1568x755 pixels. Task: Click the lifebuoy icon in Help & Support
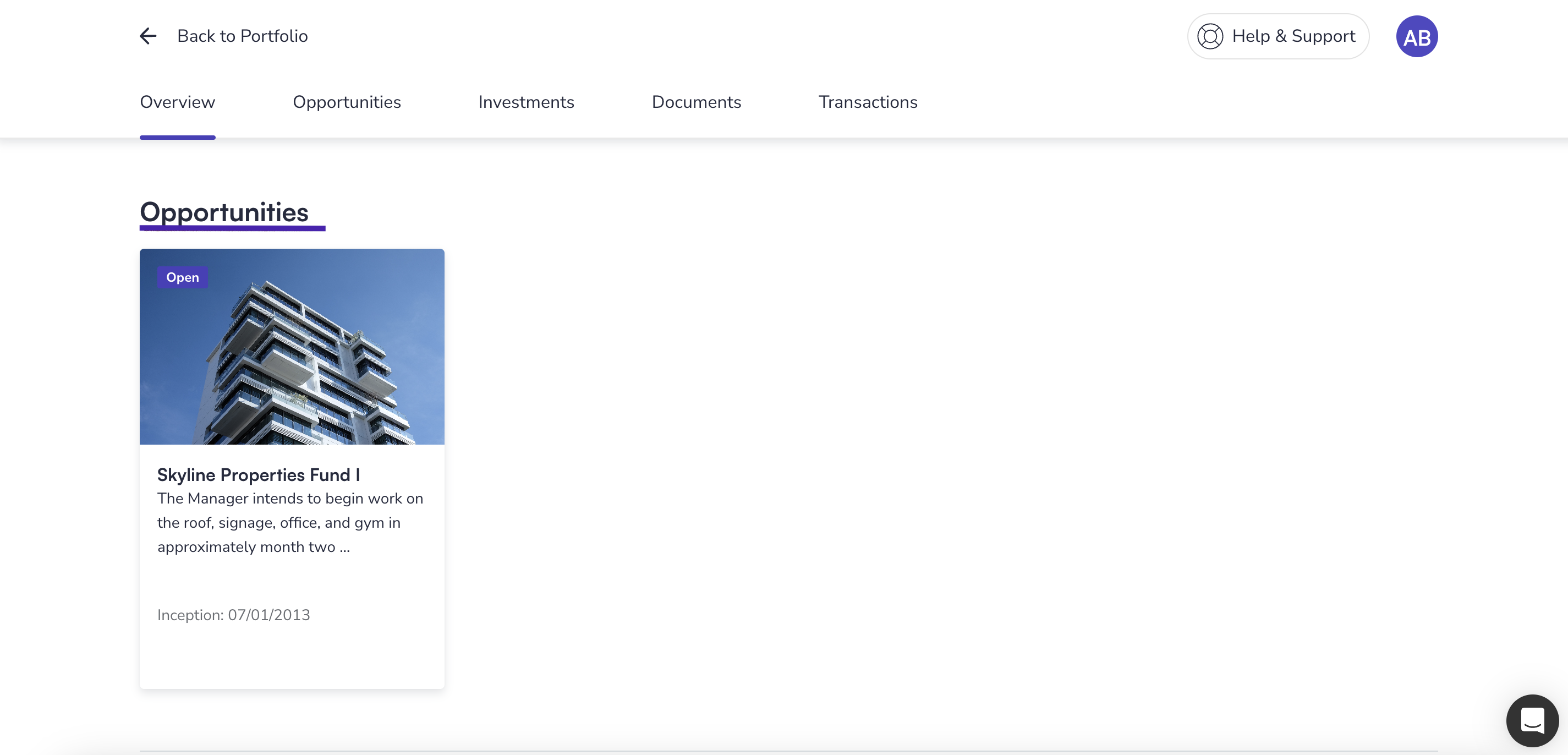point(1210,36)
